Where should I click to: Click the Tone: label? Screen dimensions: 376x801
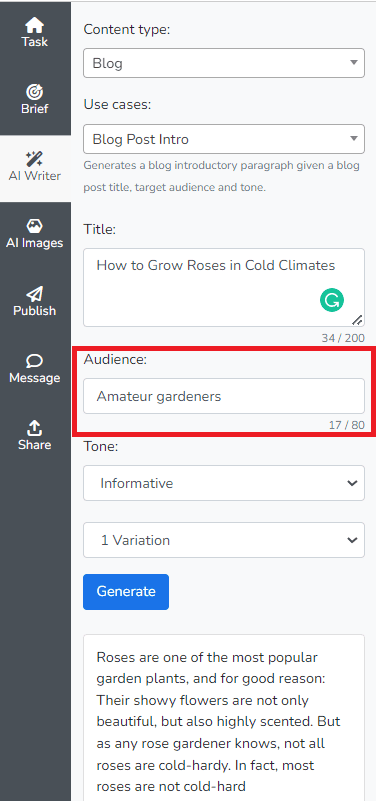click(x=101, y=447)
